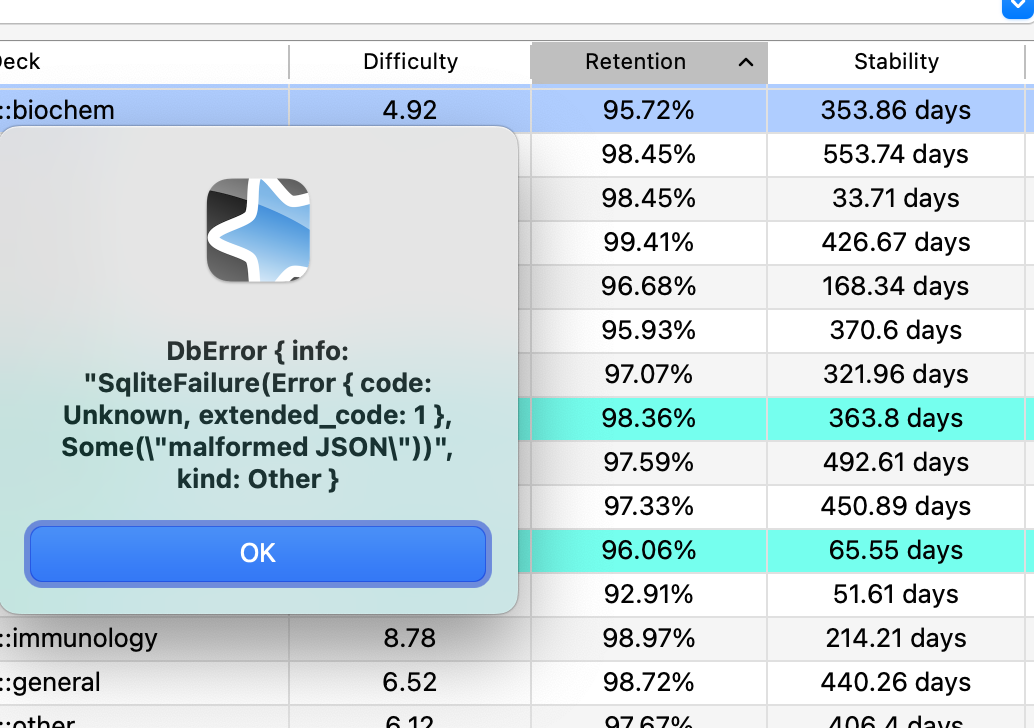This screenshot has width=1034, height=728.
Task: Sort the table by the Stability column
Action: tap(896, 61)
